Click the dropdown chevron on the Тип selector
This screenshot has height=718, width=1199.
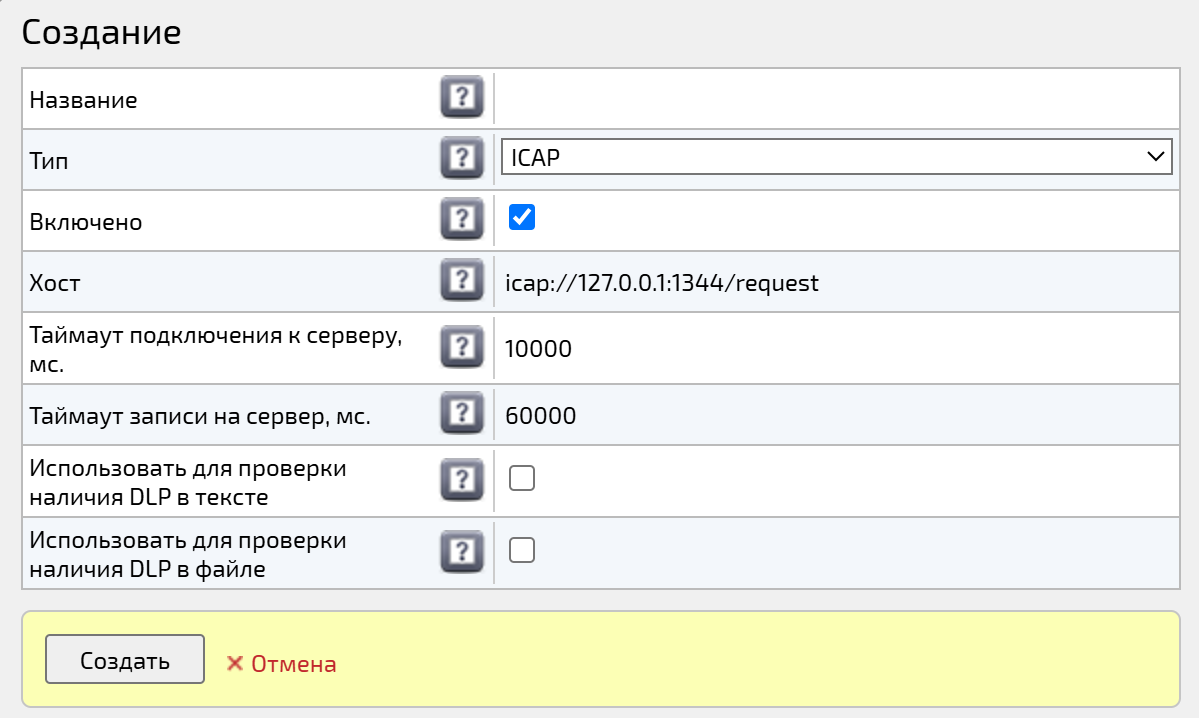1157,157
